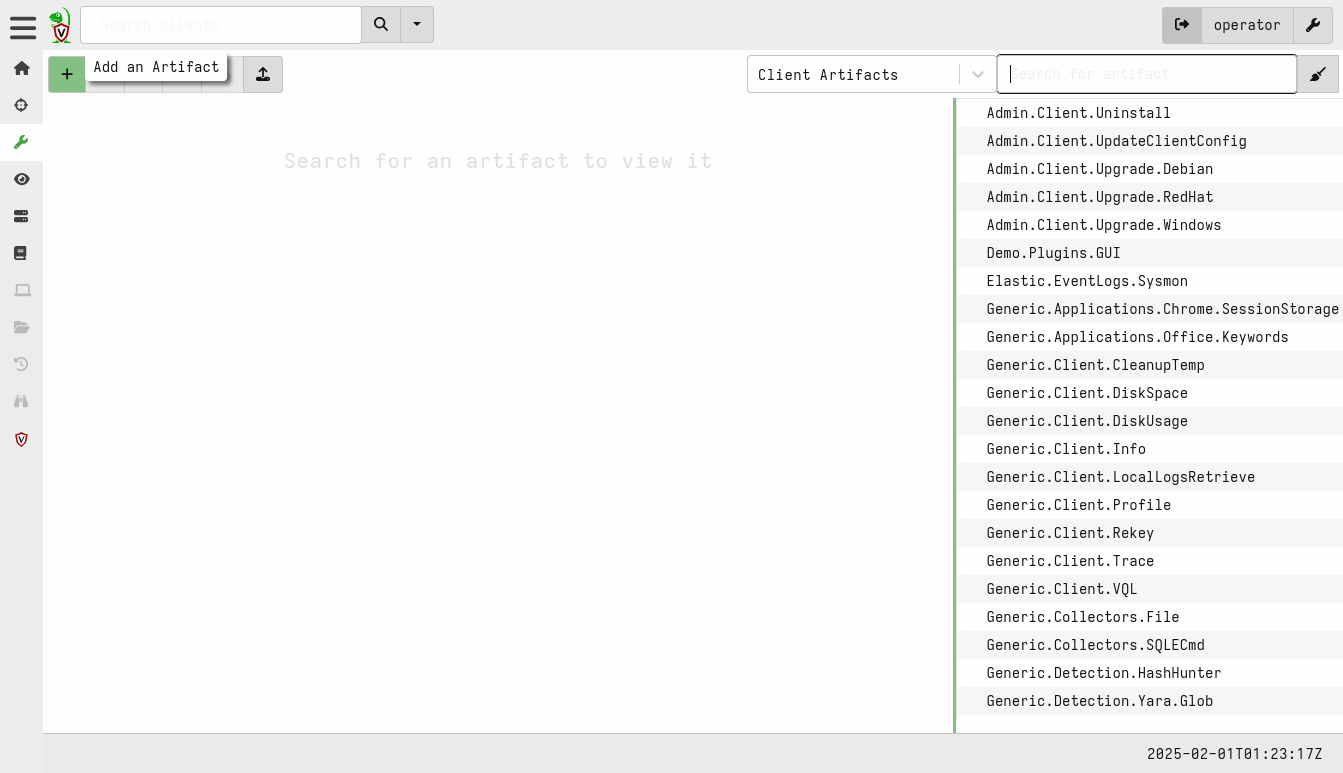Pick Generic.Applications.Chrome.SessionStorage artifact
The image size is (1343, 773).
tap(1150, 309)
